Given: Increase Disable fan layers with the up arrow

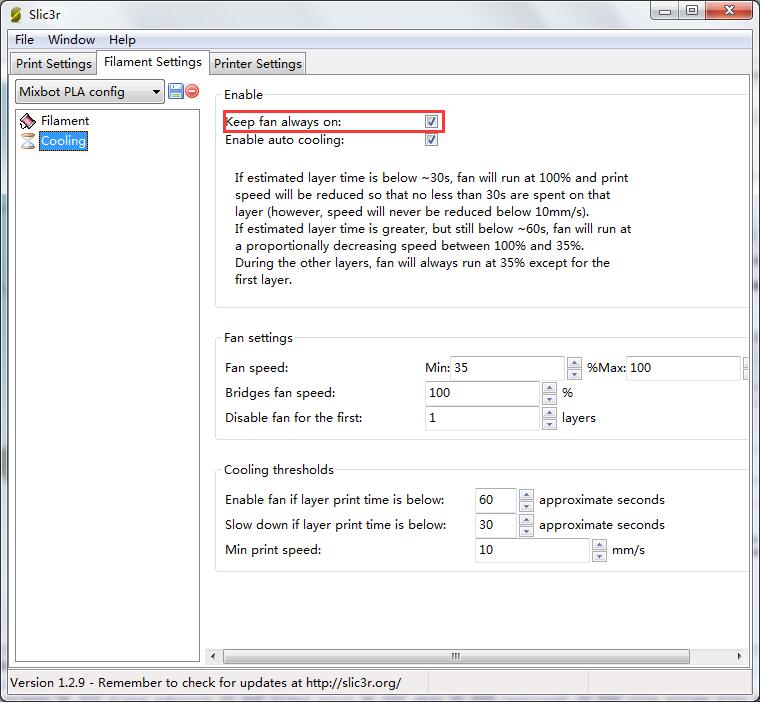Looking at the screenshot, I should pos(549,413).
